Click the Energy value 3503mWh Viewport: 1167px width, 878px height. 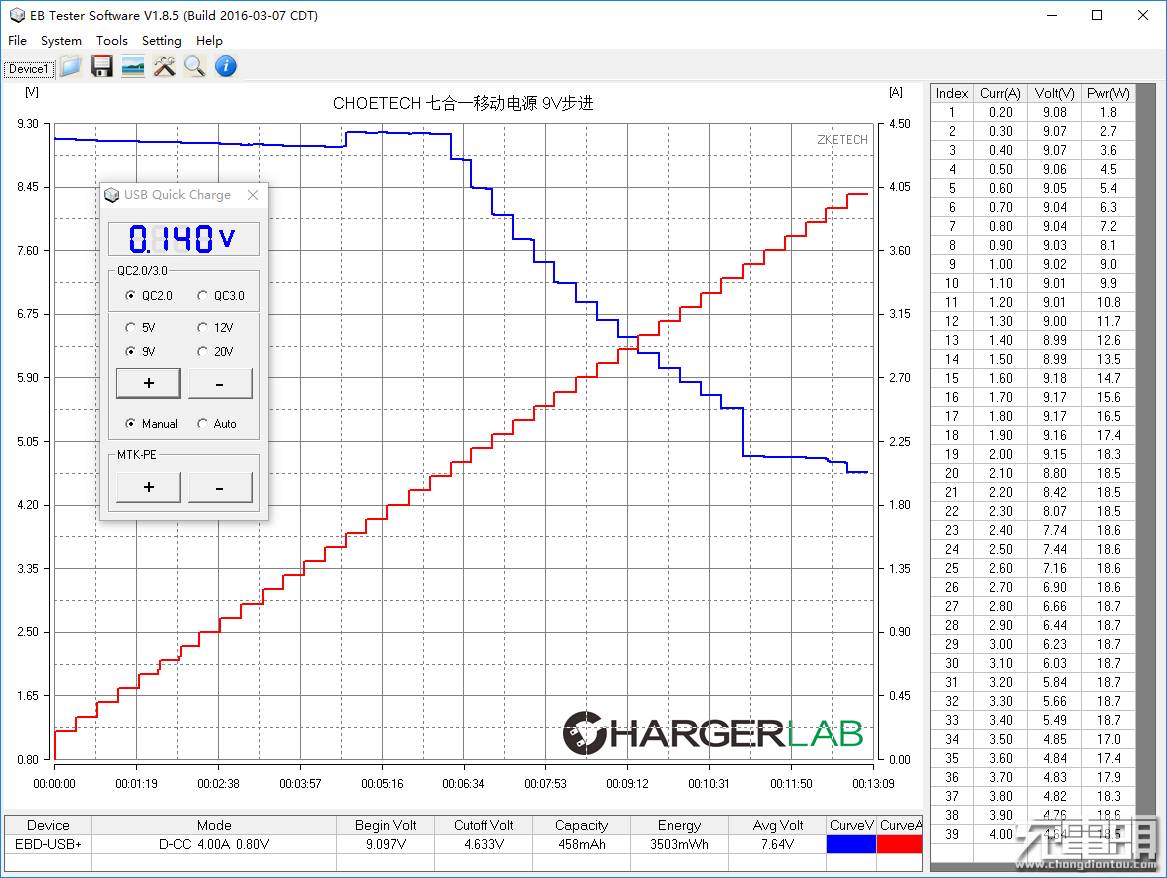679,844
